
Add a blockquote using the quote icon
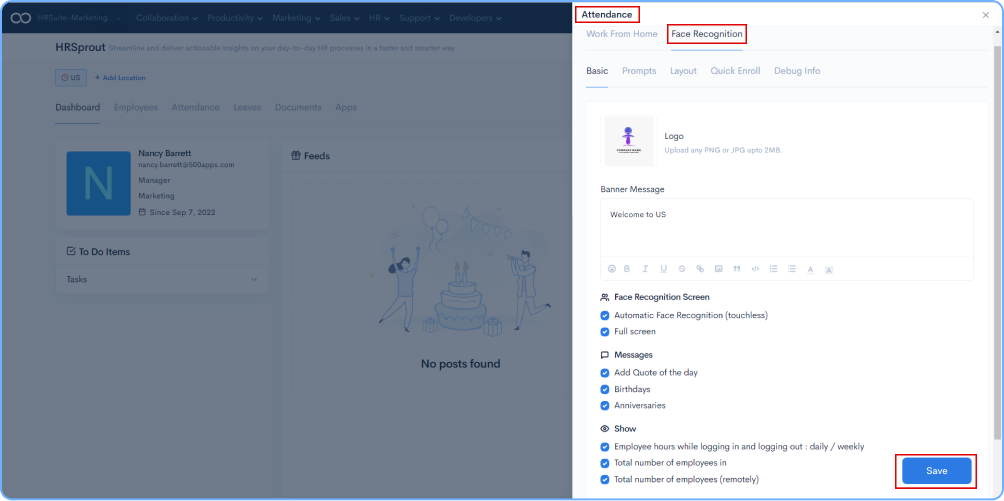point(737,269)
